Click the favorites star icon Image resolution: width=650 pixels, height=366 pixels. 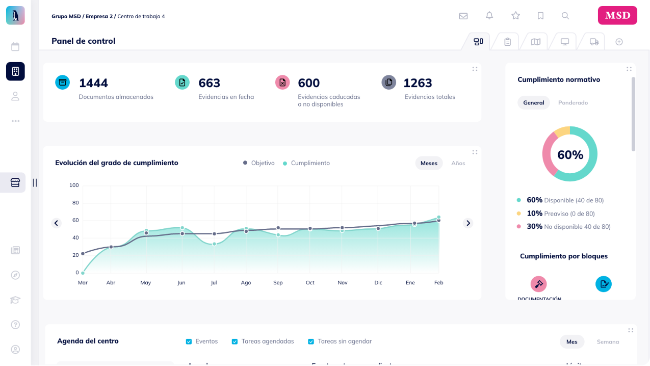(516, 15)
